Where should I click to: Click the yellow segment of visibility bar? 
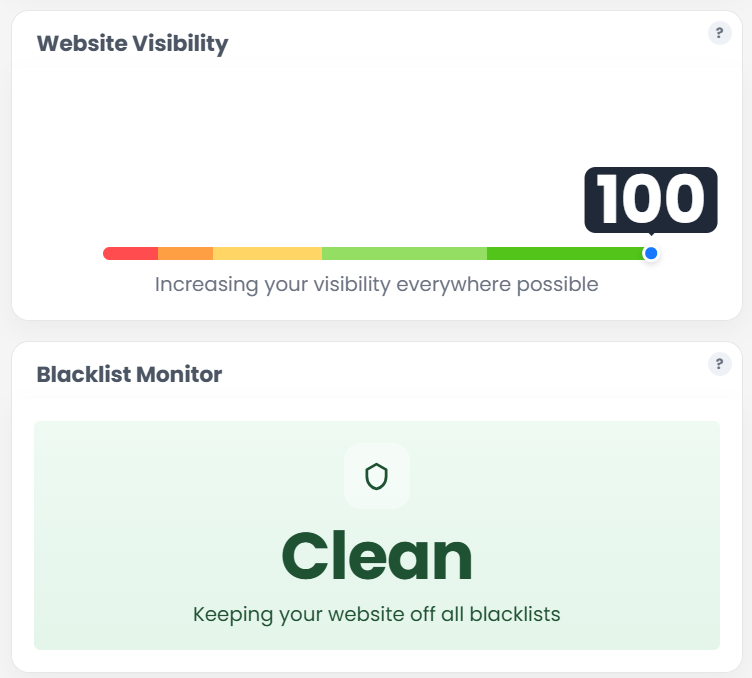point(267,254)
